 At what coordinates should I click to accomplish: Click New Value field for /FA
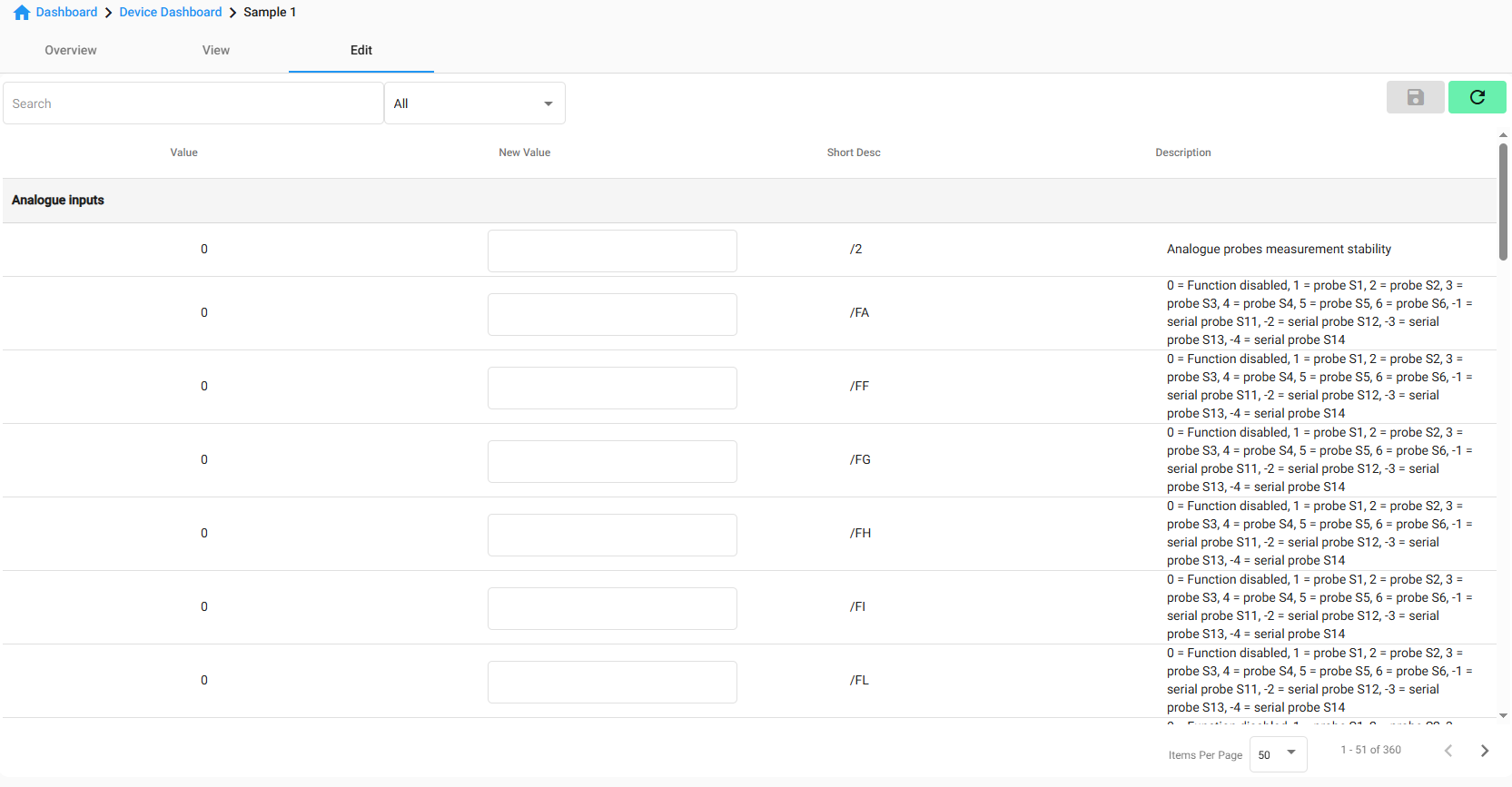(x=612, y=314)
